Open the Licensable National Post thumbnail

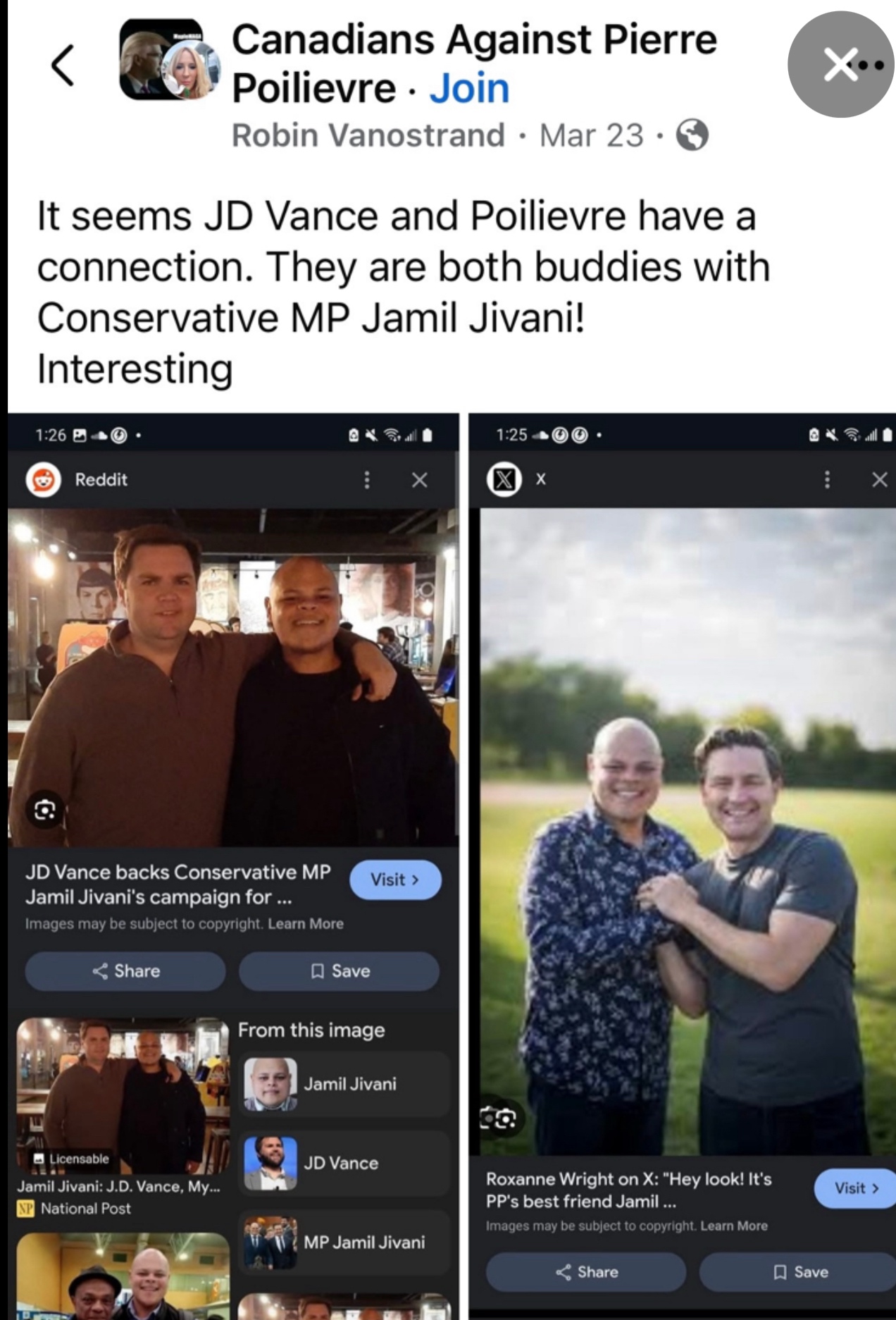coord(123,1096)
